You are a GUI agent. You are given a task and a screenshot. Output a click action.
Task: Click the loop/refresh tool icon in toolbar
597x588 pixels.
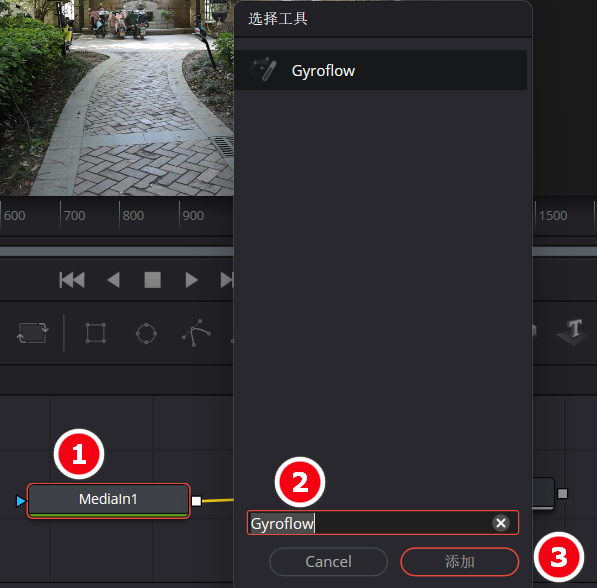[x=32, y=333]
